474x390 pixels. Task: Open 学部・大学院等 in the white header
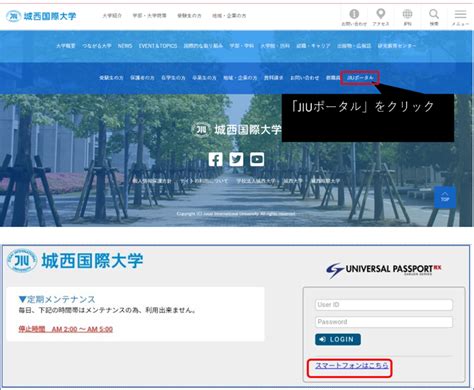(149, 16)
